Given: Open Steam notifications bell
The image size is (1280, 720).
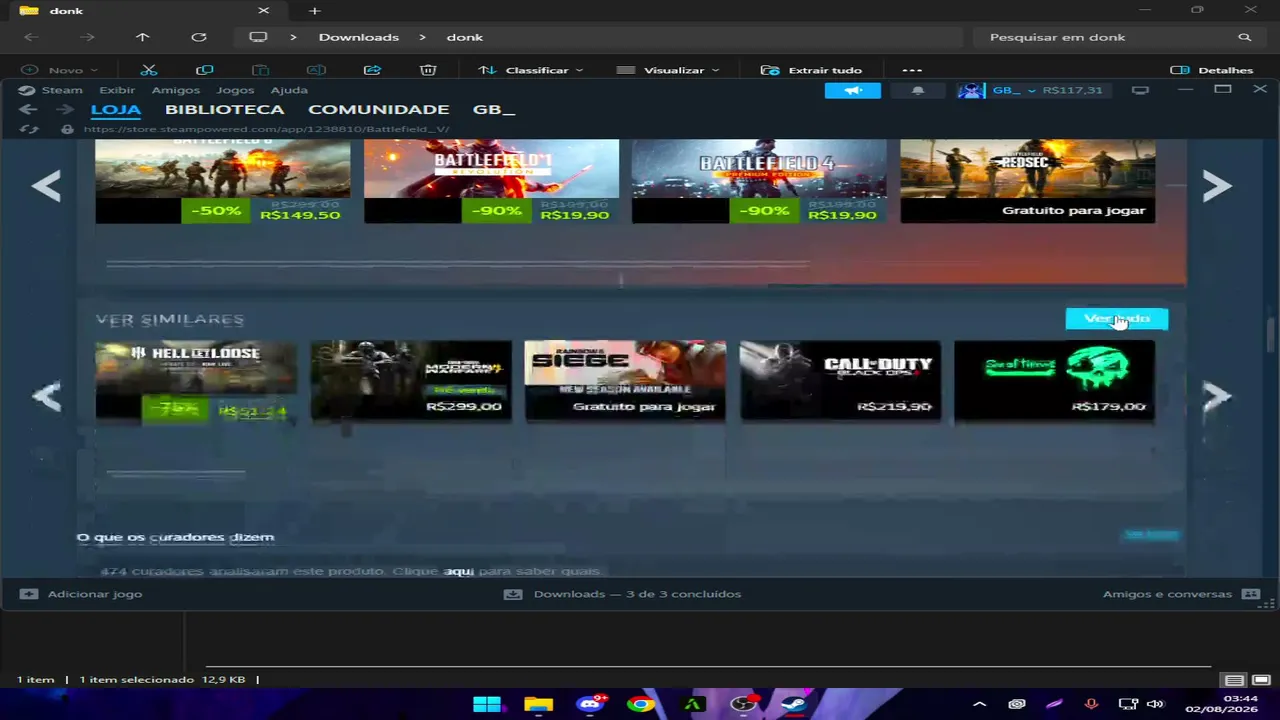Looking at the screenshot, I should (918, 90).
